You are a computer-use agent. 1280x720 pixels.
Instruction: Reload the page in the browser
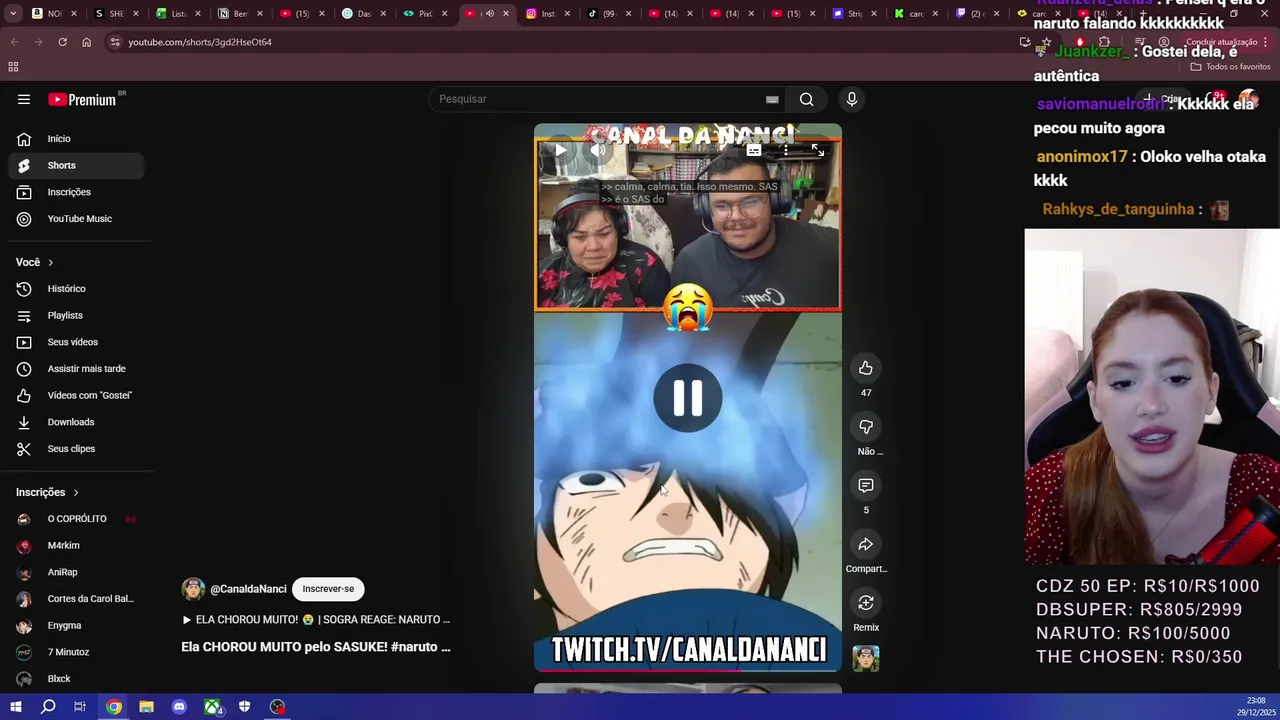62,42
